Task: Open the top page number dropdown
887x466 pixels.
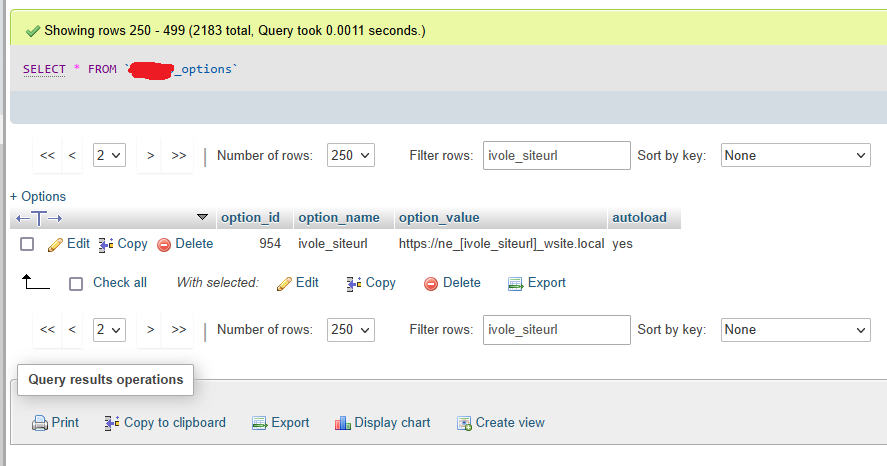Action: (x=109, y=156)
